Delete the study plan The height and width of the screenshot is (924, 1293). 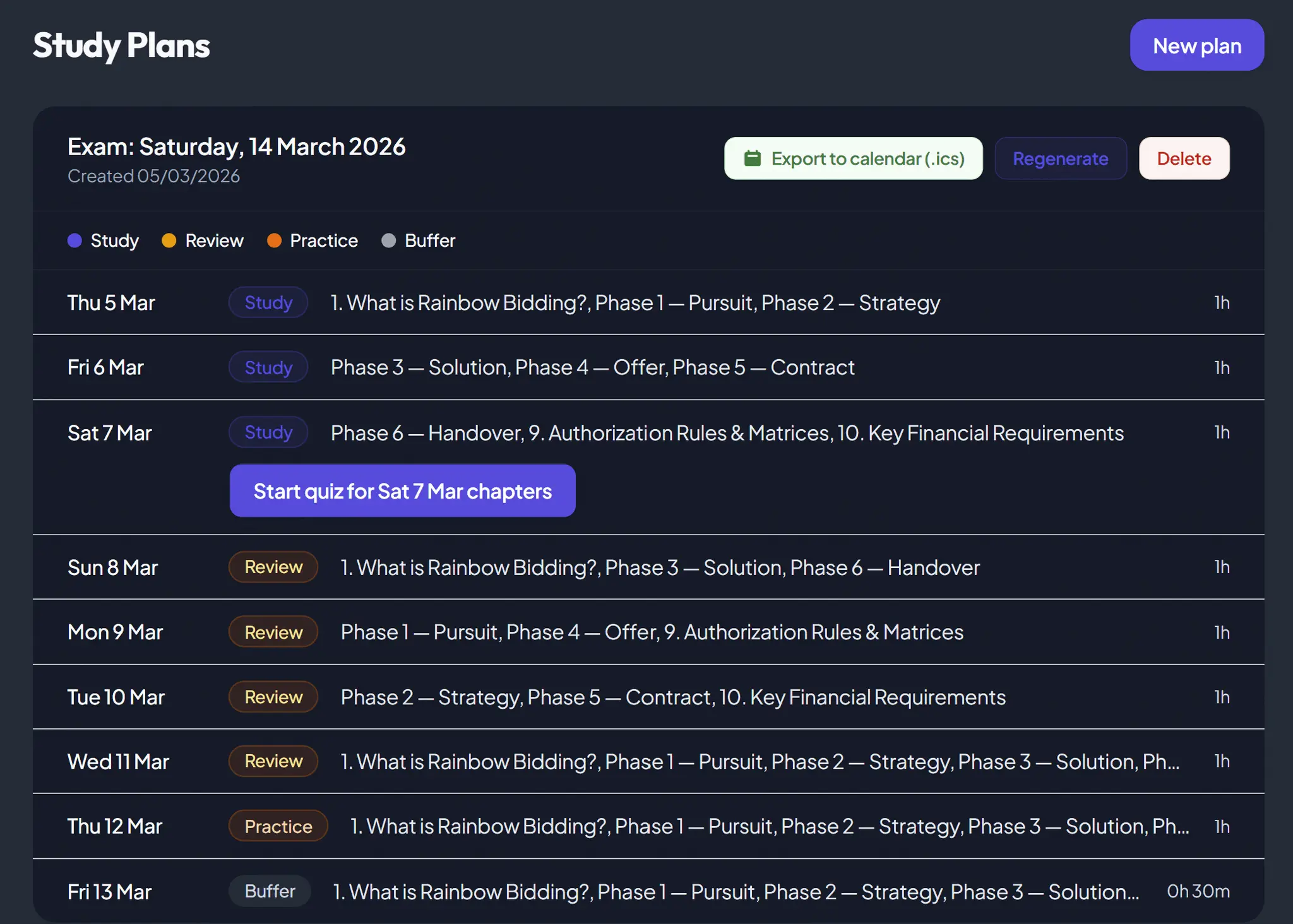click(x=1184, y=158)
